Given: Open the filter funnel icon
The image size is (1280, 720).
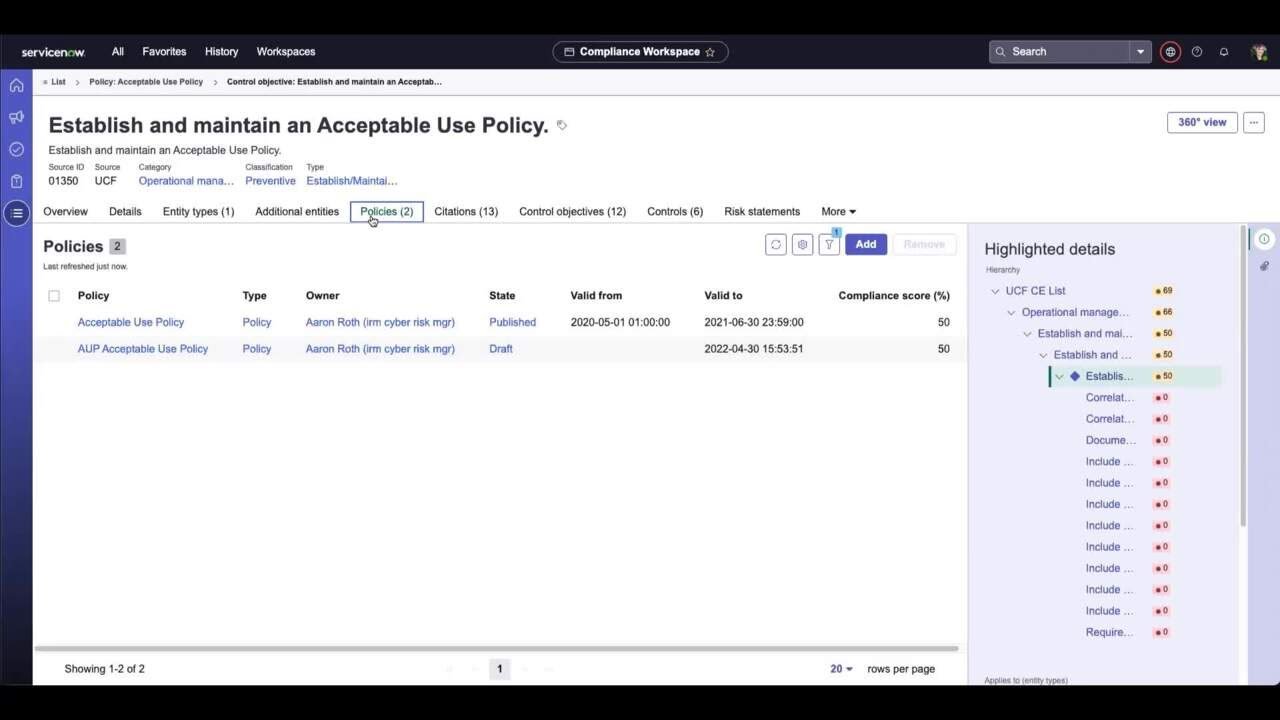Looking at the screenshot, I should 829,244.
